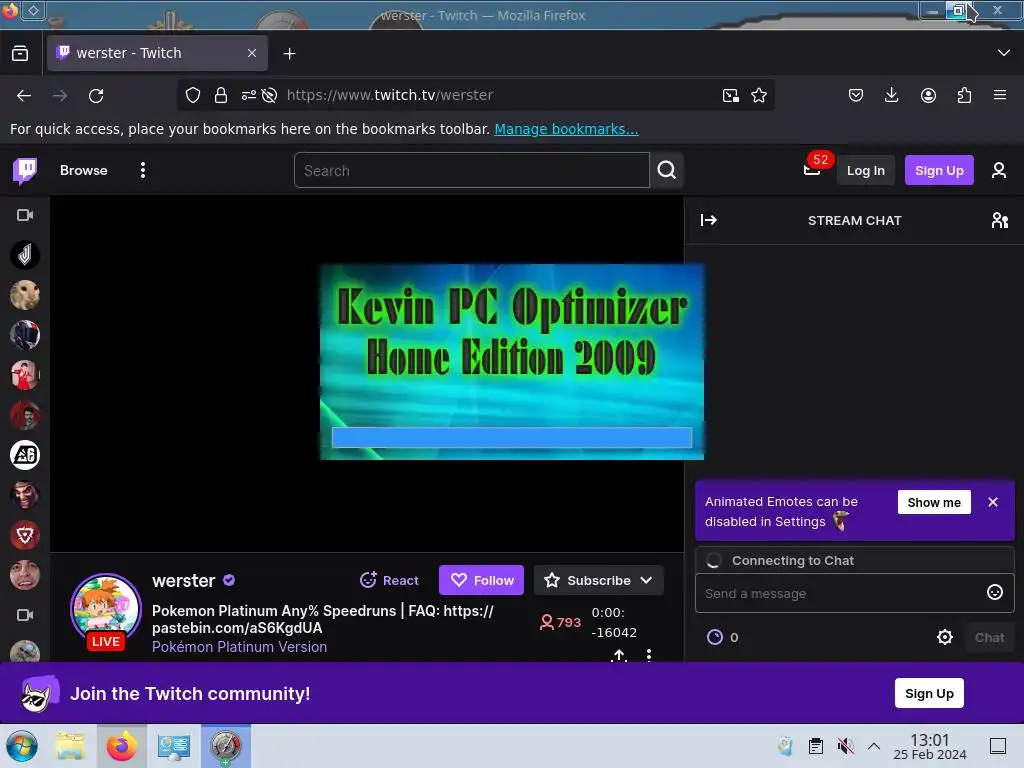The image size is (1024, 768).
Task: Open the user account icon menu
Action: pos(999,170)
